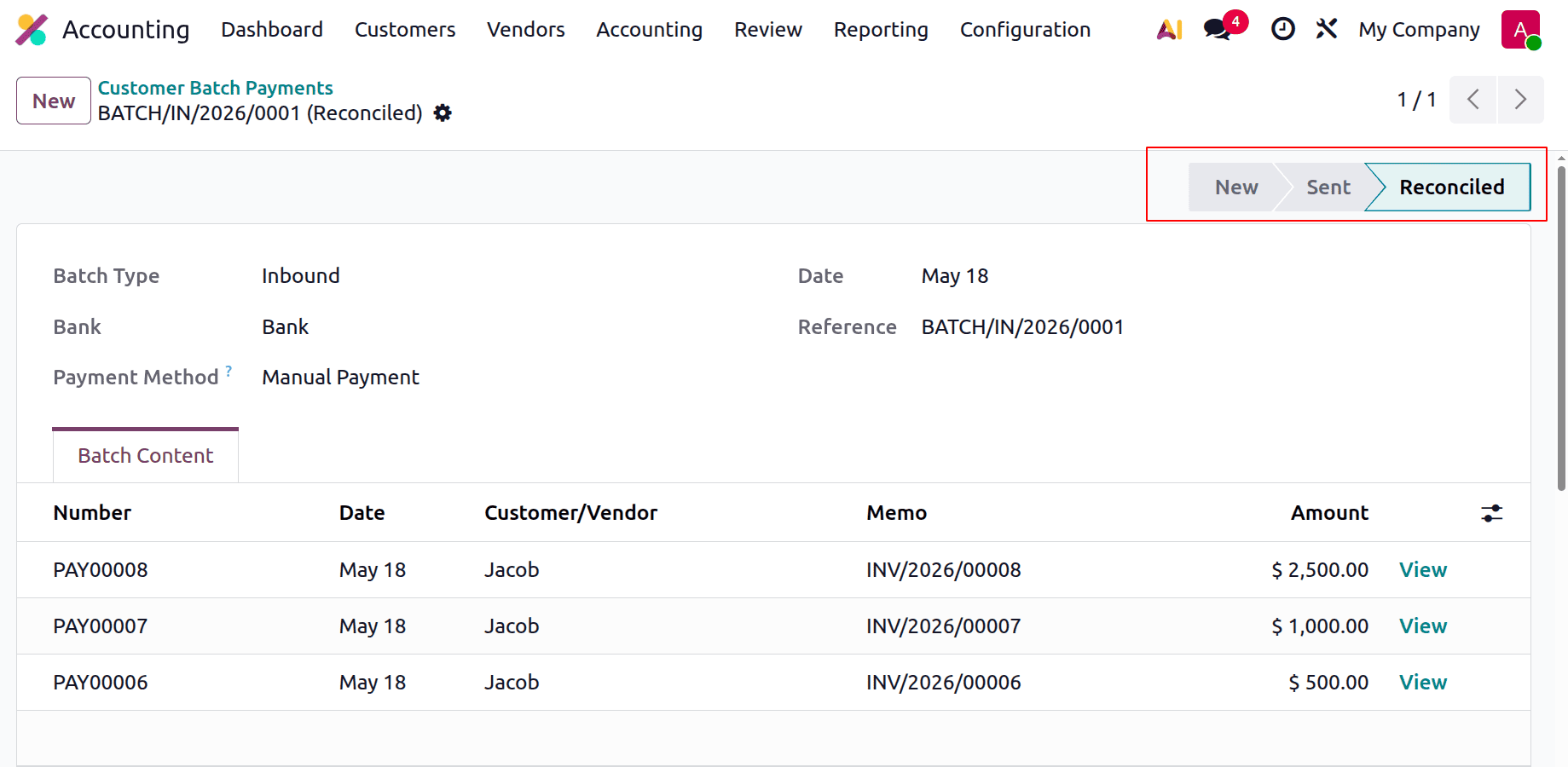Click the Reference value BATCH/IN/2026/0001
The height and width of the screenshot is (767, 1568).
click(x=1023, y=327)
